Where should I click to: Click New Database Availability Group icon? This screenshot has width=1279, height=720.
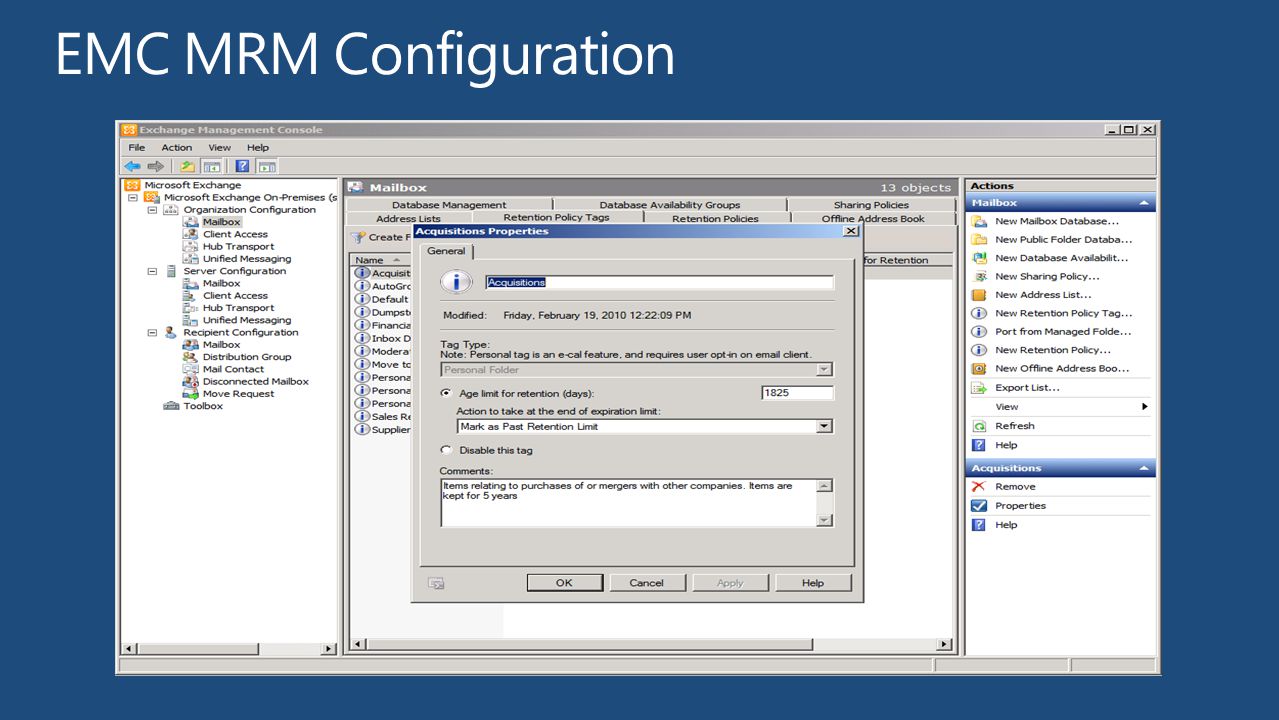tap(980, 258)
